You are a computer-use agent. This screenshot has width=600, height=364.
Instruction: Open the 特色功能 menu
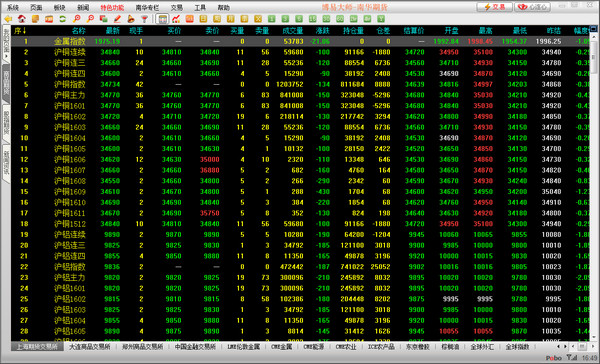[112, 8]
